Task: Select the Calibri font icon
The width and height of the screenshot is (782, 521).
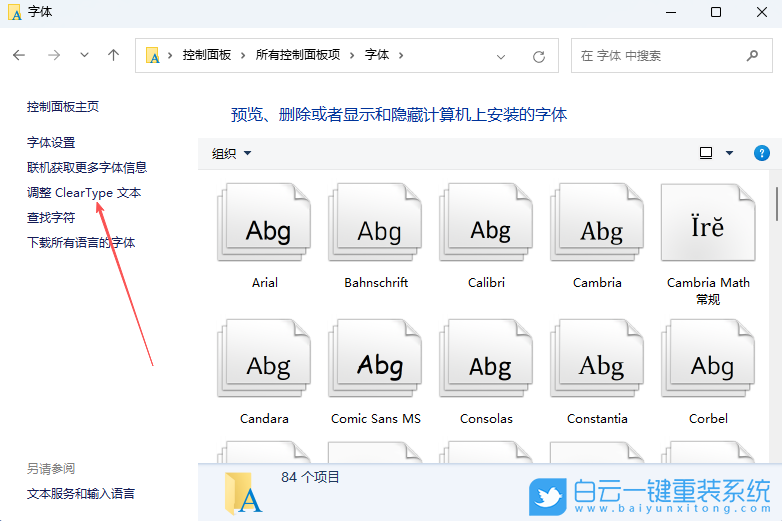Action: coord(486,222)
